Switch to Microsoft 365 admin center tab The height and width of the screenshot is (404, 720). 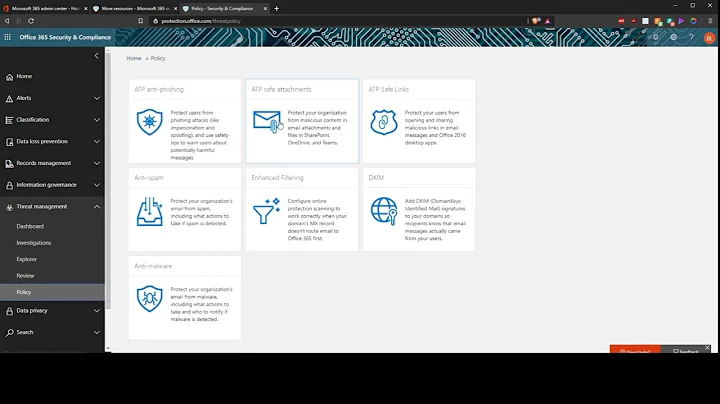(45, 8)
